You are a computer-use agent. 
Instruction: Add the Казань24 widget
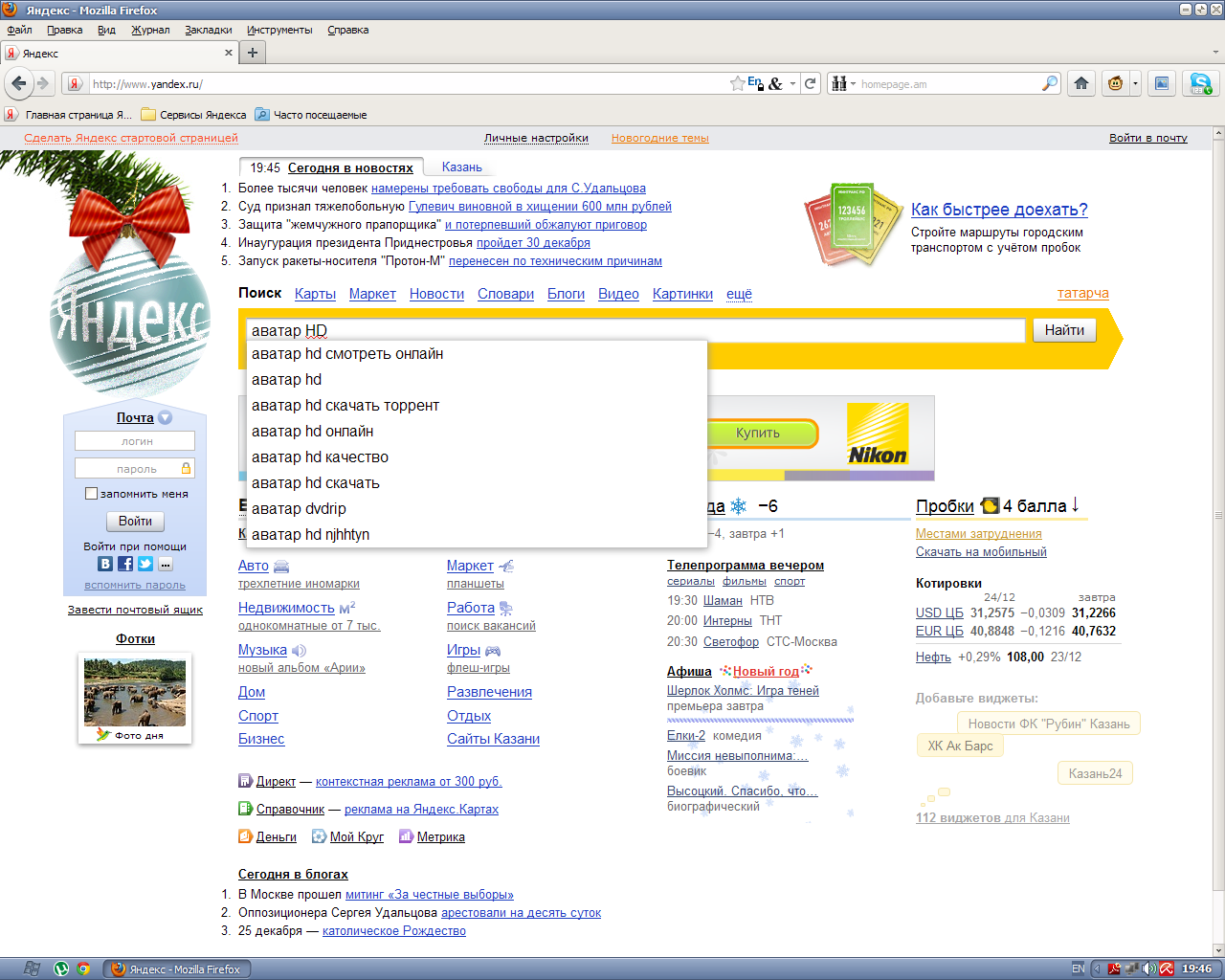[1095, 773]
